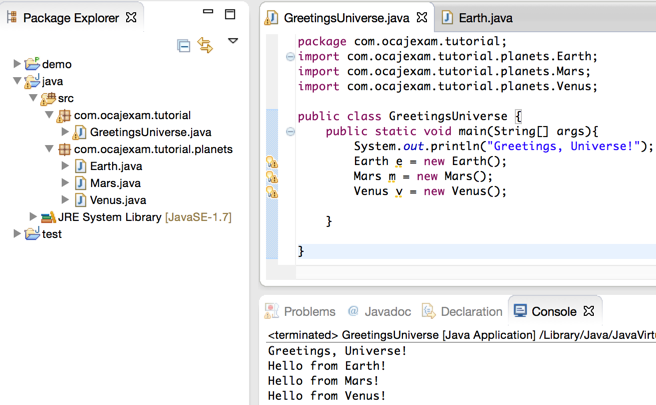Select com.ocajexam.tutorial.planets package label
656x405 pixels.
pos(153,149)
